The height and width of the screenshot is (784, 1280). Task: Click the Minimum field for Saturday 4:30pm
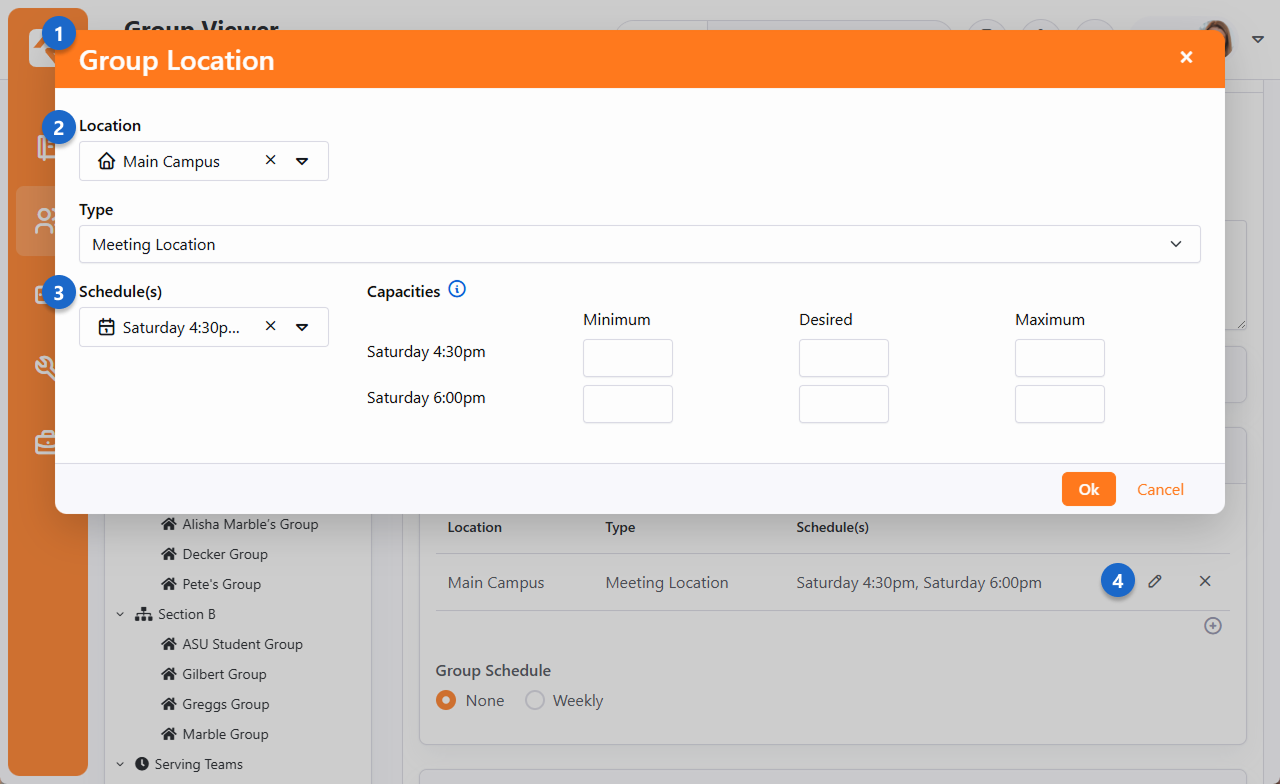tap(627, 358)
